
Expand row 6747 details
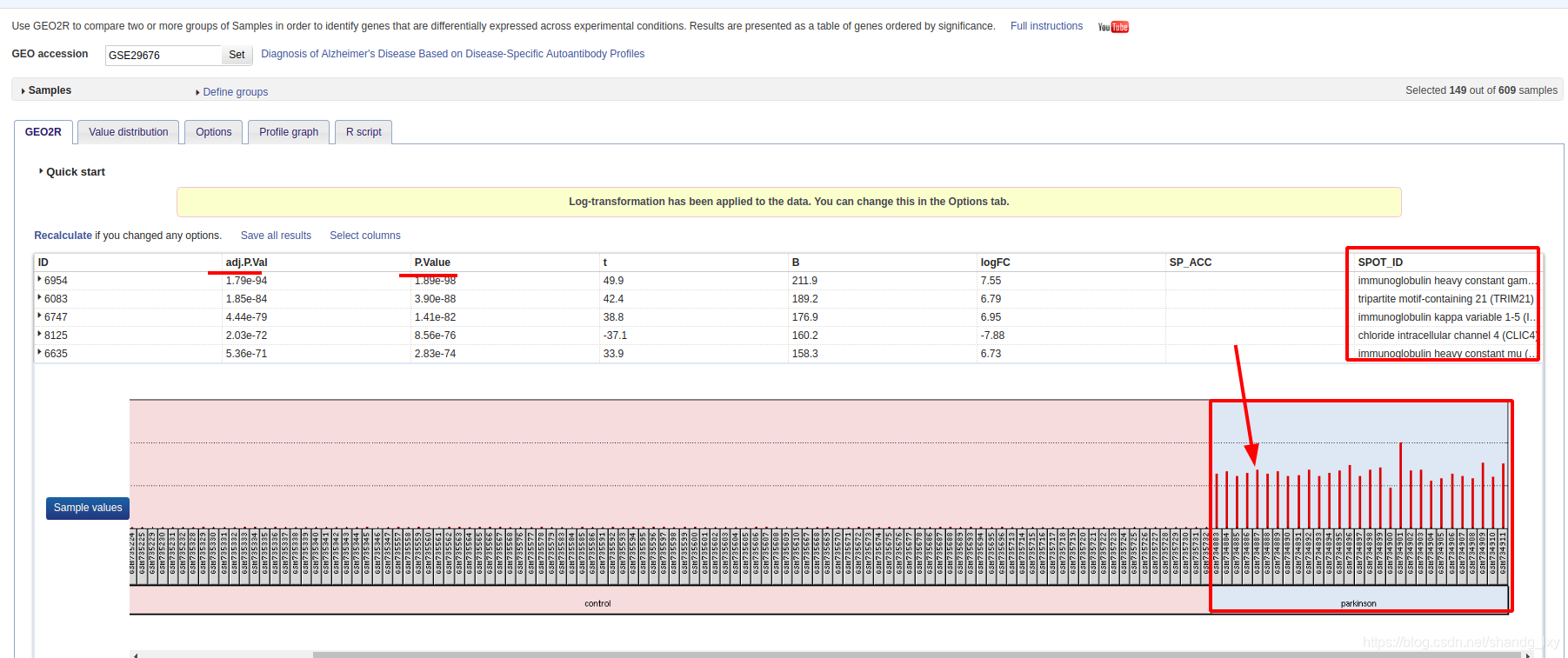[40, 316]
